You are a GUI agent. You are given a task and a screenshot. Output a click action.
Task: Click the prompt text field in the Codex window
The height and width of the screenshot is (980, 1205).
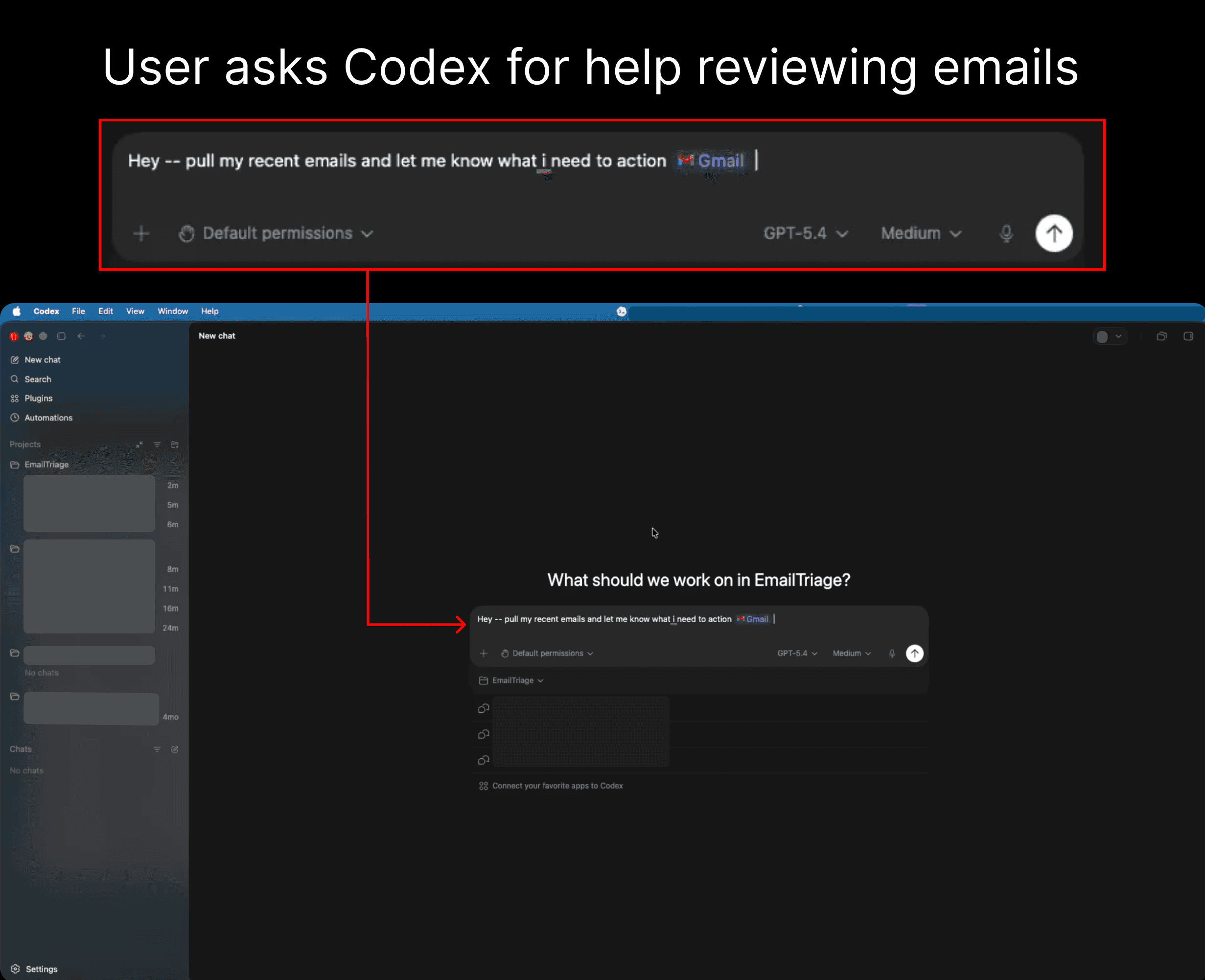coord(699,619)
